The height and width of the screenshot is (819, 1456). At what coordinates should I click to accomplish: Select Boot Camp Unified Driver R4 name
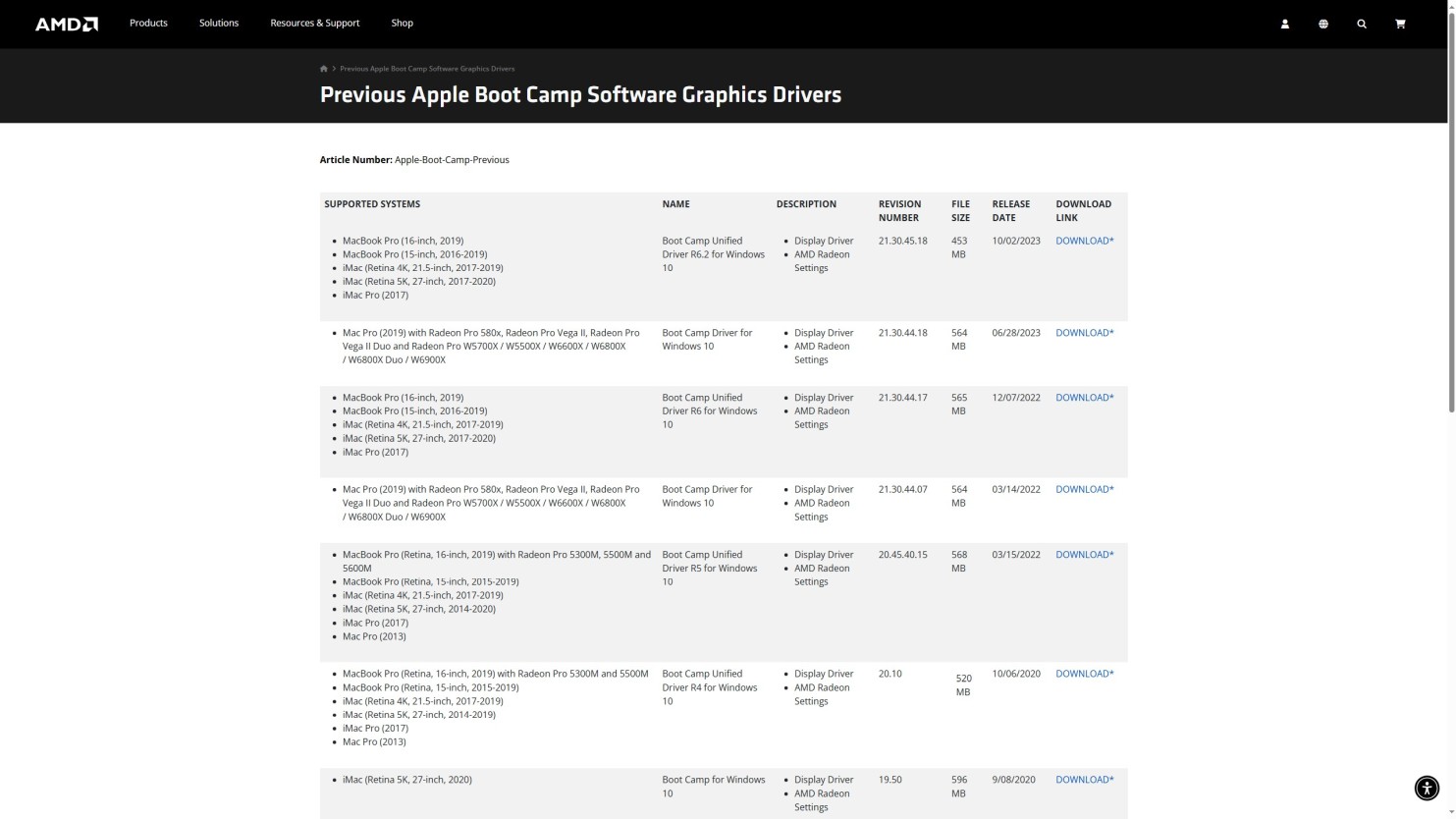pos(710,687)
